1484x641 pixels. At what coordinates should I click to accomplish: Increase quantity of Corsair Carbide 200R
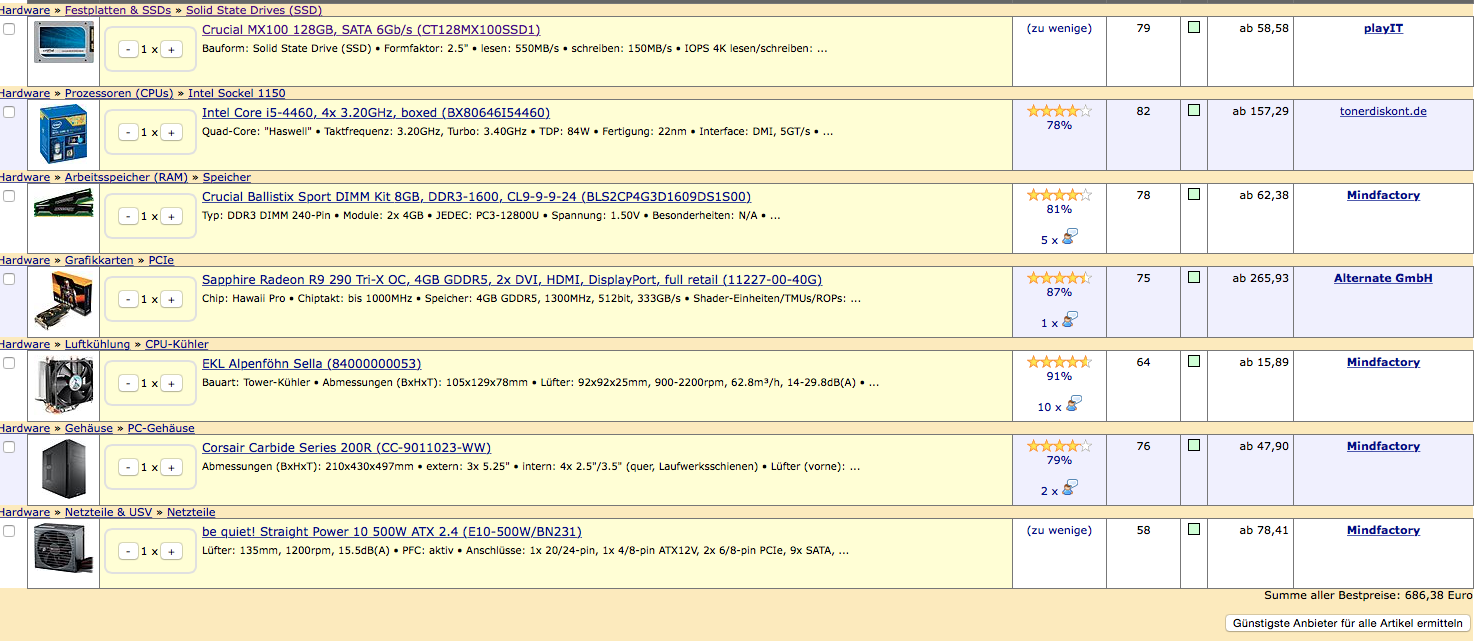pos(171,467)
